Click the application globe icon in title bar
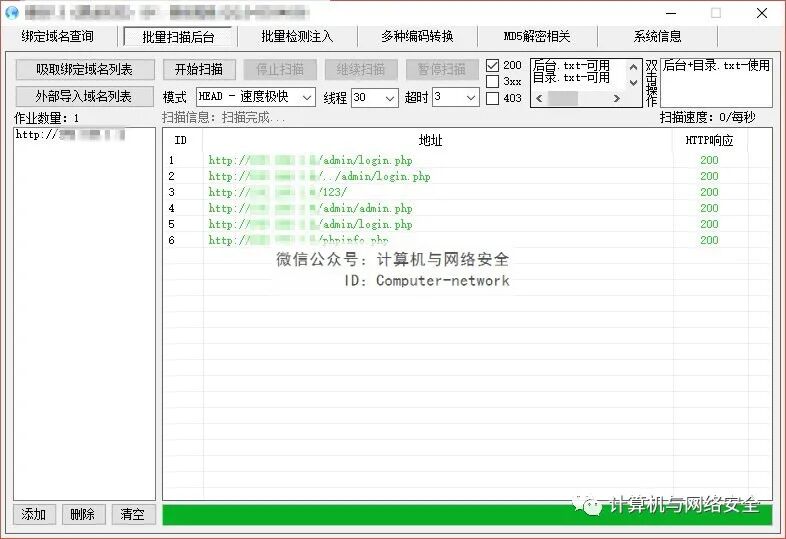The width and height of the screenshot is (786, 539). [x=12, y=12]
